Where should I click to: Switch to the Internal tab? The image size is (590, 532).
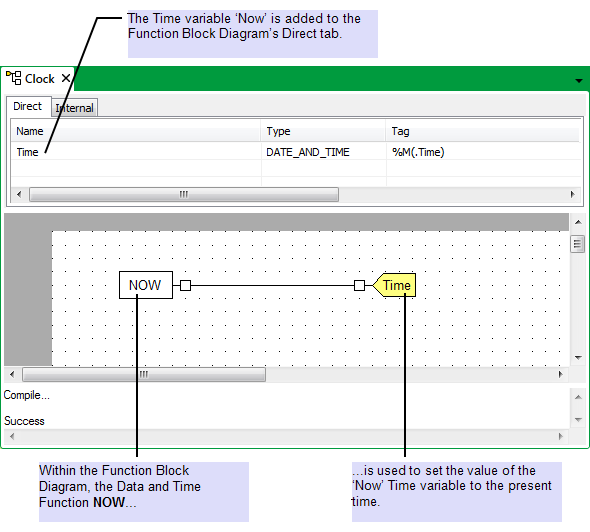click(x=75, y=108)
